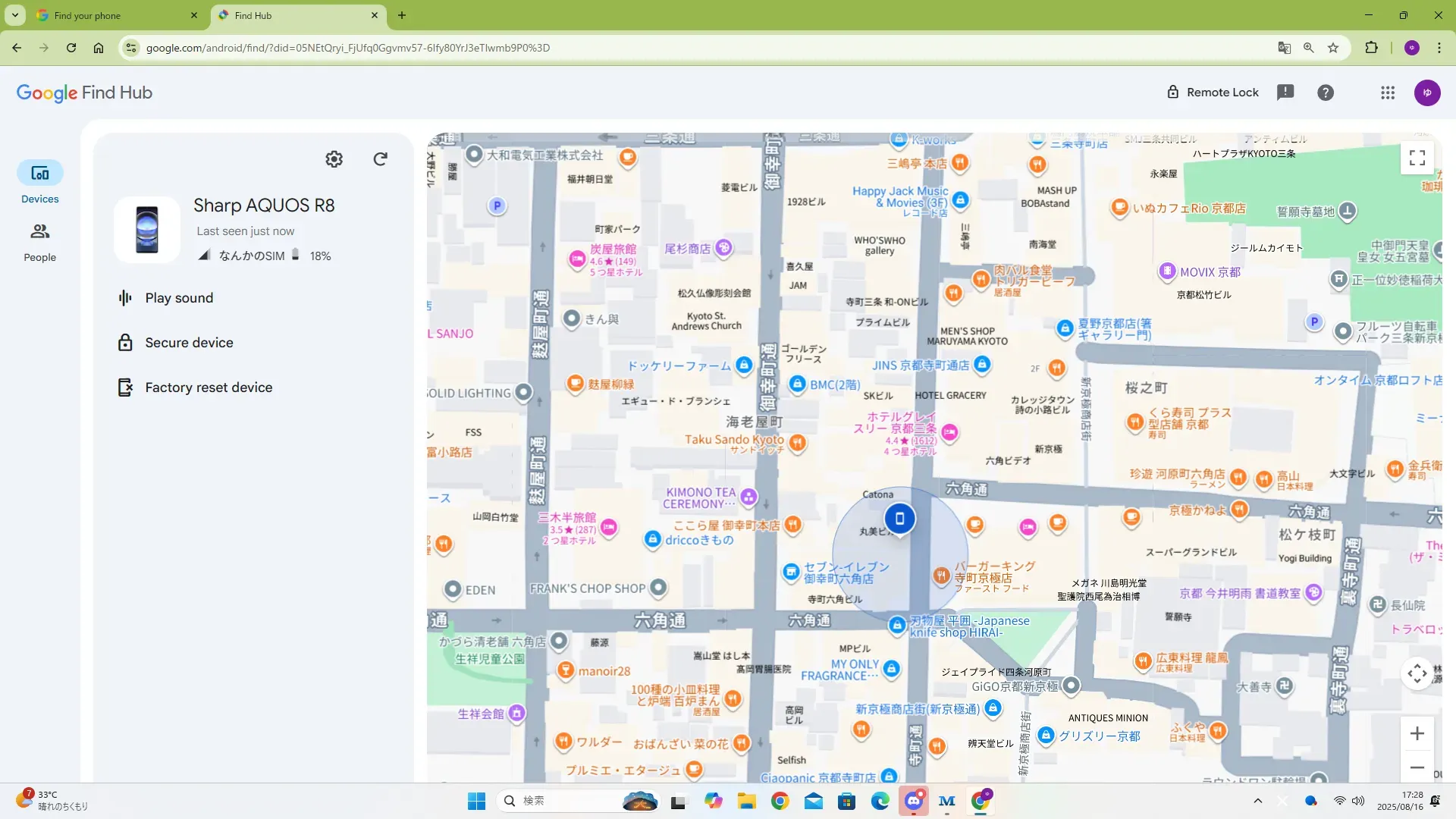Open the tab search dropdown arrow
The width and height of the screenshot is (1456, 819).
[15, 15]
